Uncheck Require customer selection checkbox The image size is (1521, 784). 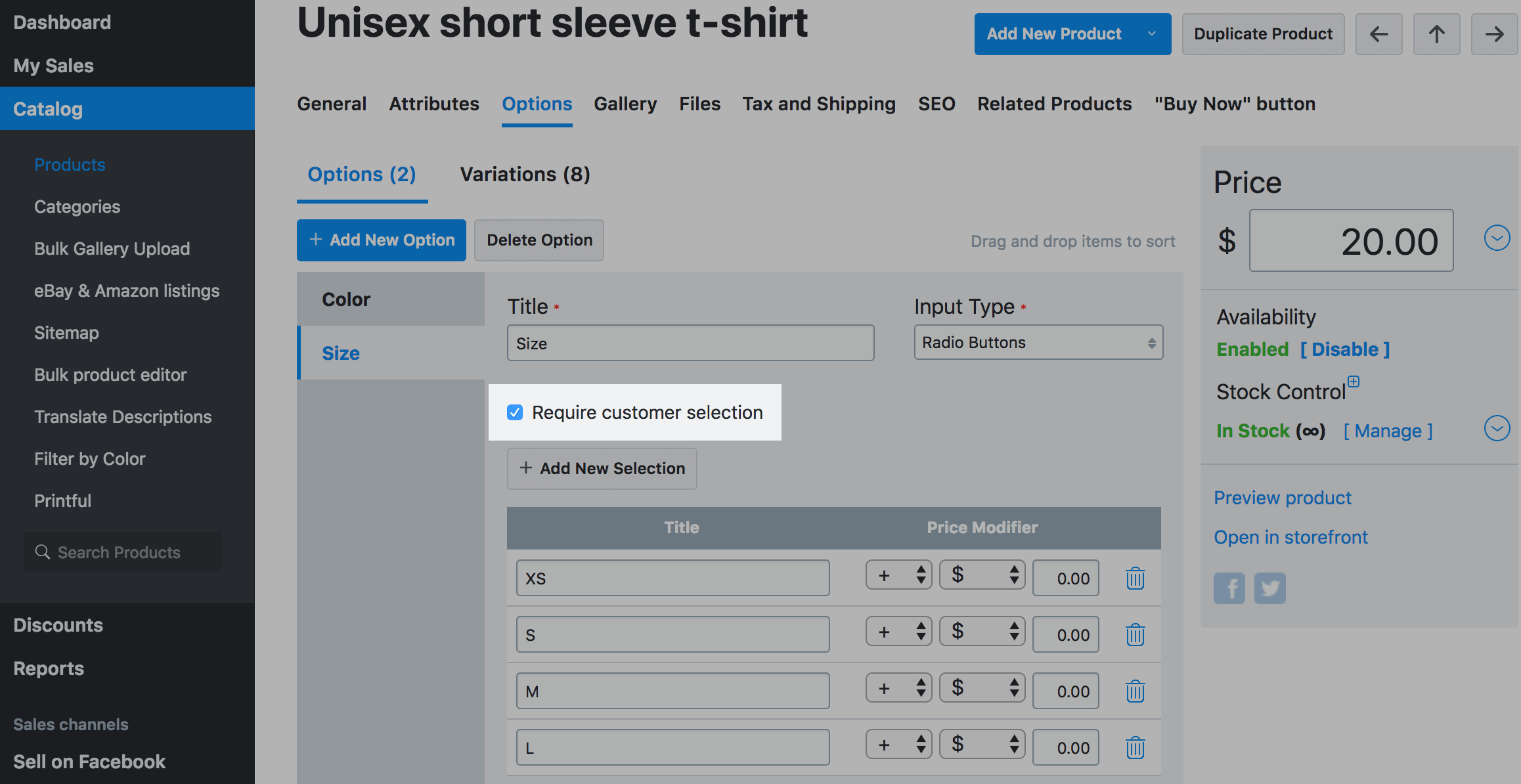[515, 412]
